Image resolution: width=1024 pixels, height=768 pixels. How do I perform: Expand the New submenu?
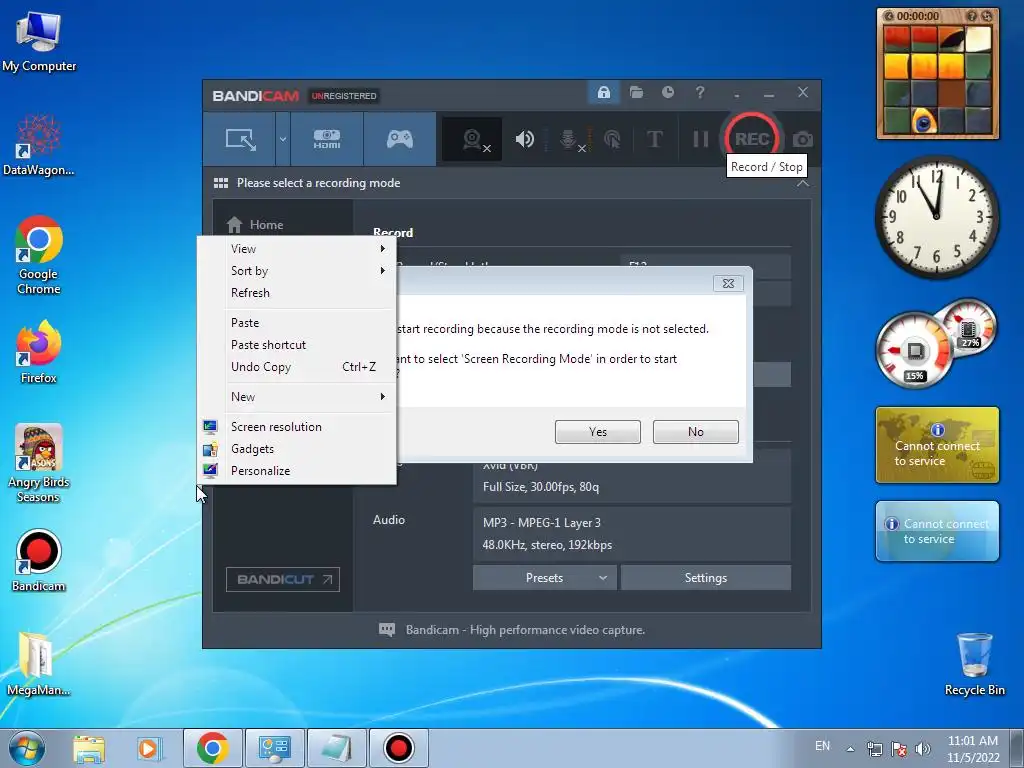click(x=297, y=397)
